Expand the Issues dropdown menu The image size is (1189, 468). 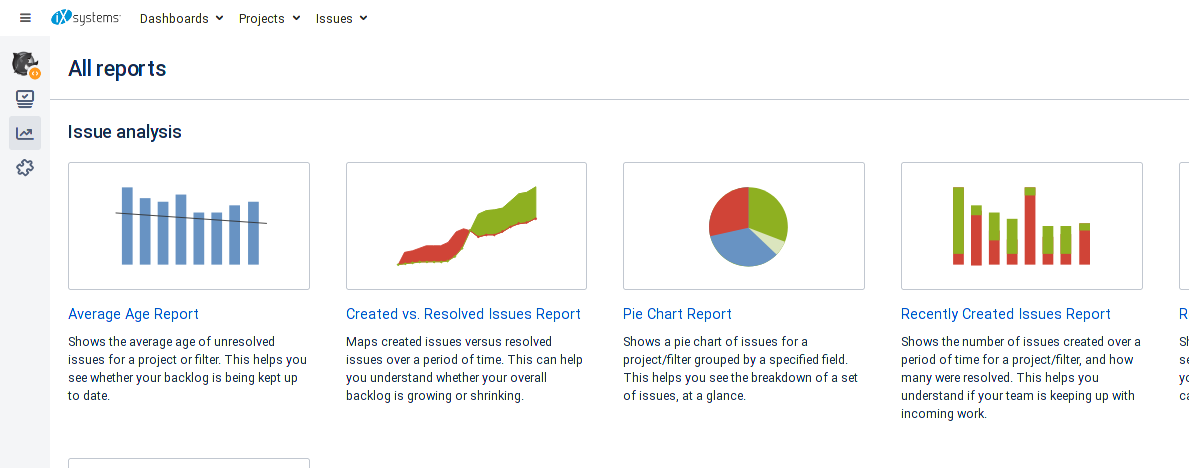(341, 18)
